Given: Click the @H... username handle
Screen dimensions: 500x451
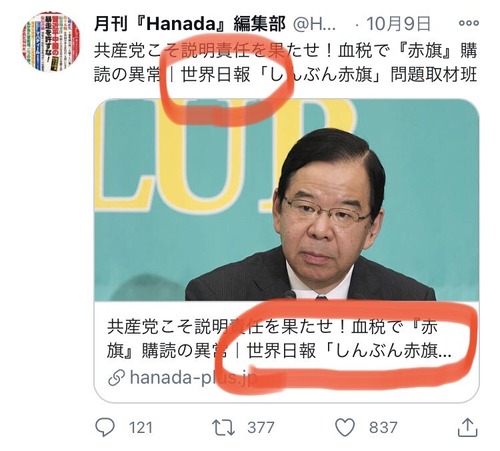Looking at the screenshot, I should click(314, 24).
